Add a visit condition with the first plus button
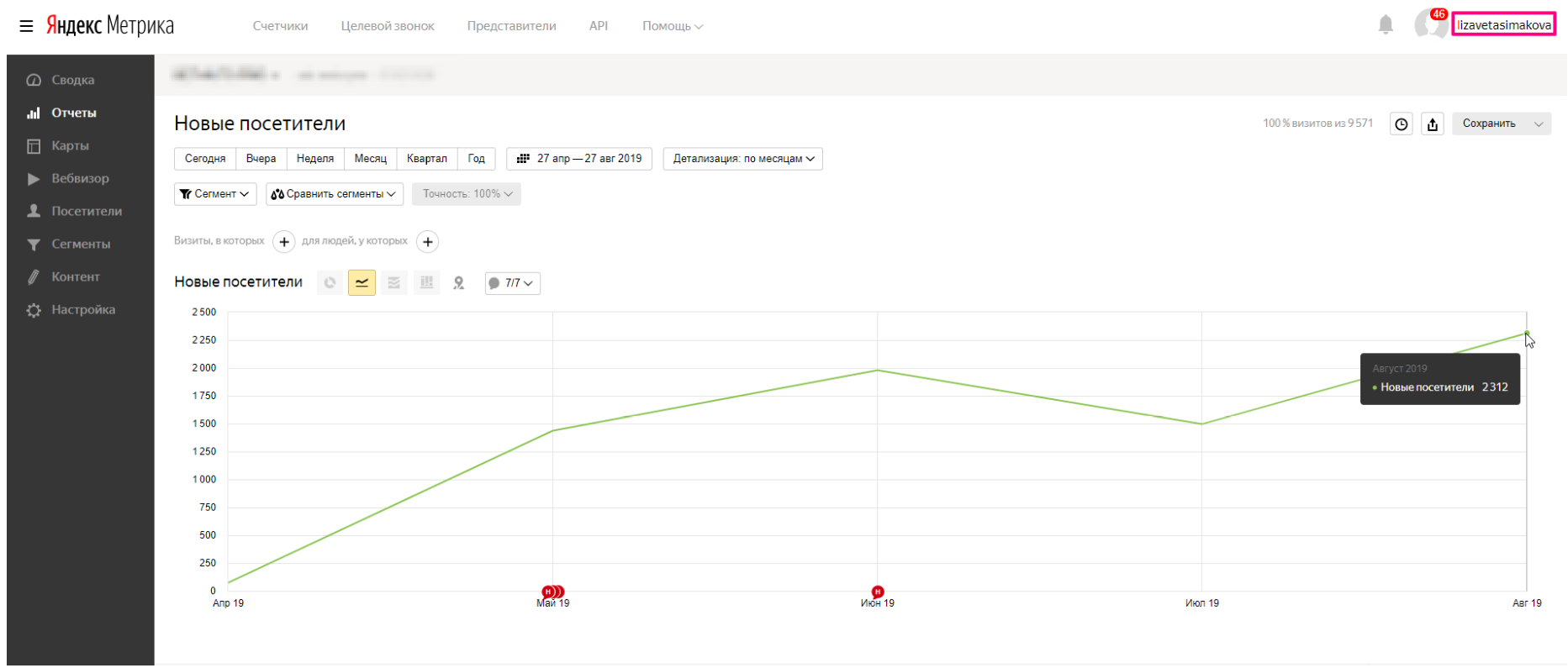The image size is (1568, 668). coord(284,242)
